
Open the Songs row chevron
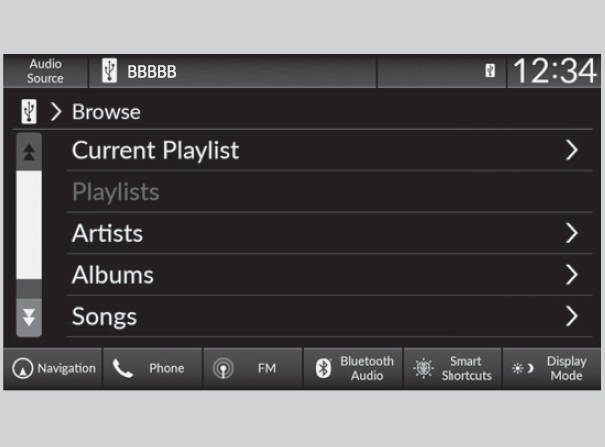(571, 317)
